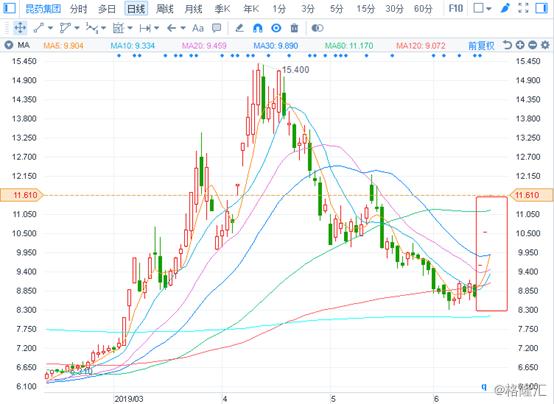Delete drawings with the trash icon
Image resolution: width=554 pixels, height=404 pixels.
pyautogui.click(x=294, y=28)
